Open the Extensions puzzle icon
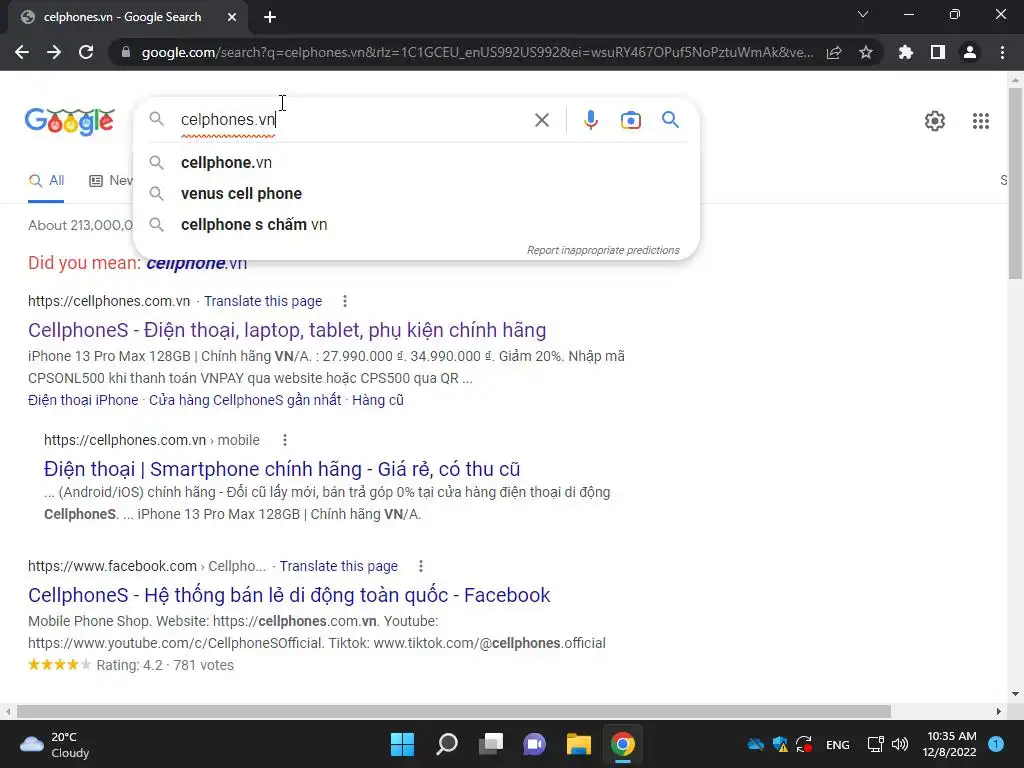The height and width of the screenshot is (768, 1024). tap(906, 52)
